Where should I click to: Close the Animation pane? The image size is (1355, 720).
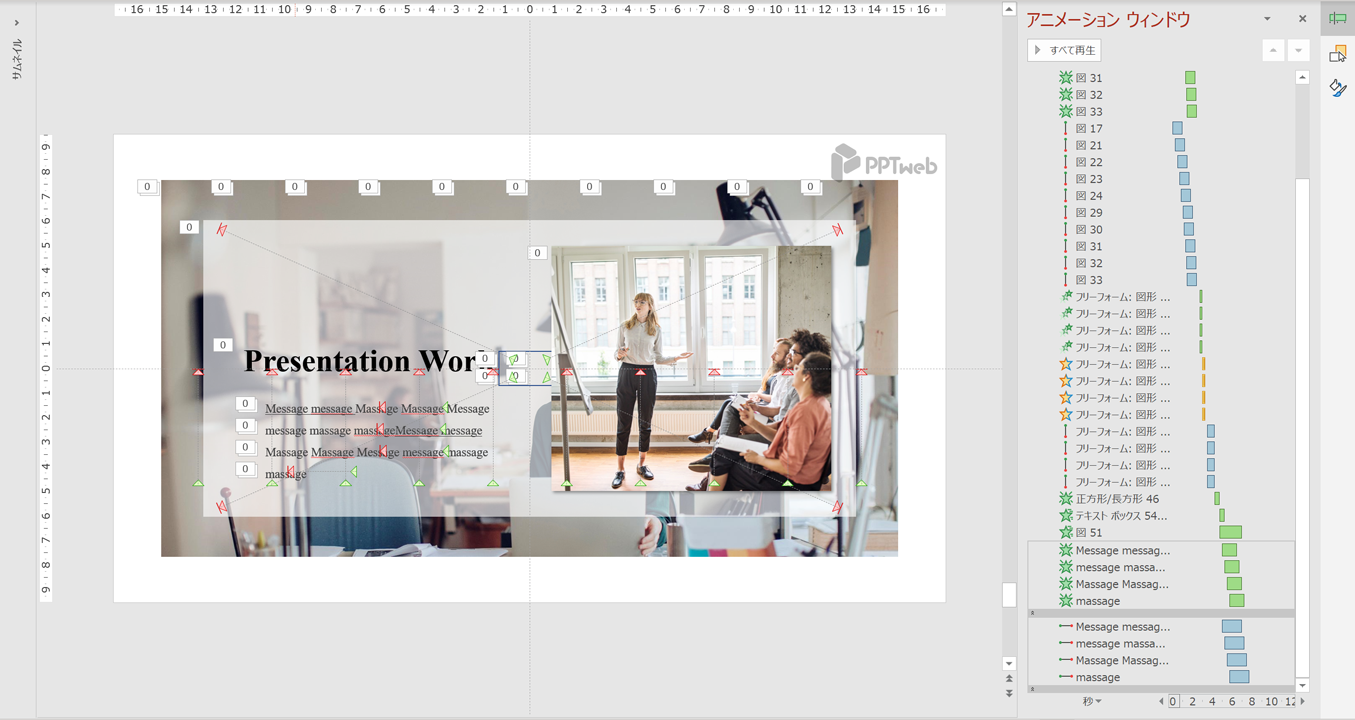coord(1302,19)
